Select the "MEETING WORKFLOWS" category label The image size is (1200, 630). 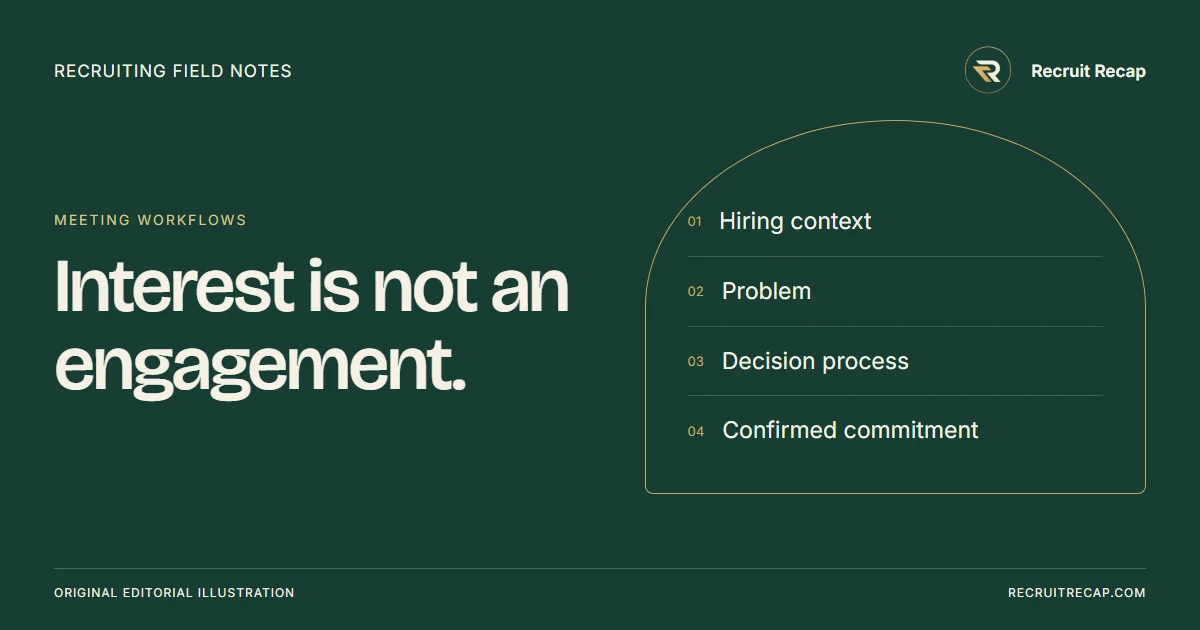coord(150,220)
